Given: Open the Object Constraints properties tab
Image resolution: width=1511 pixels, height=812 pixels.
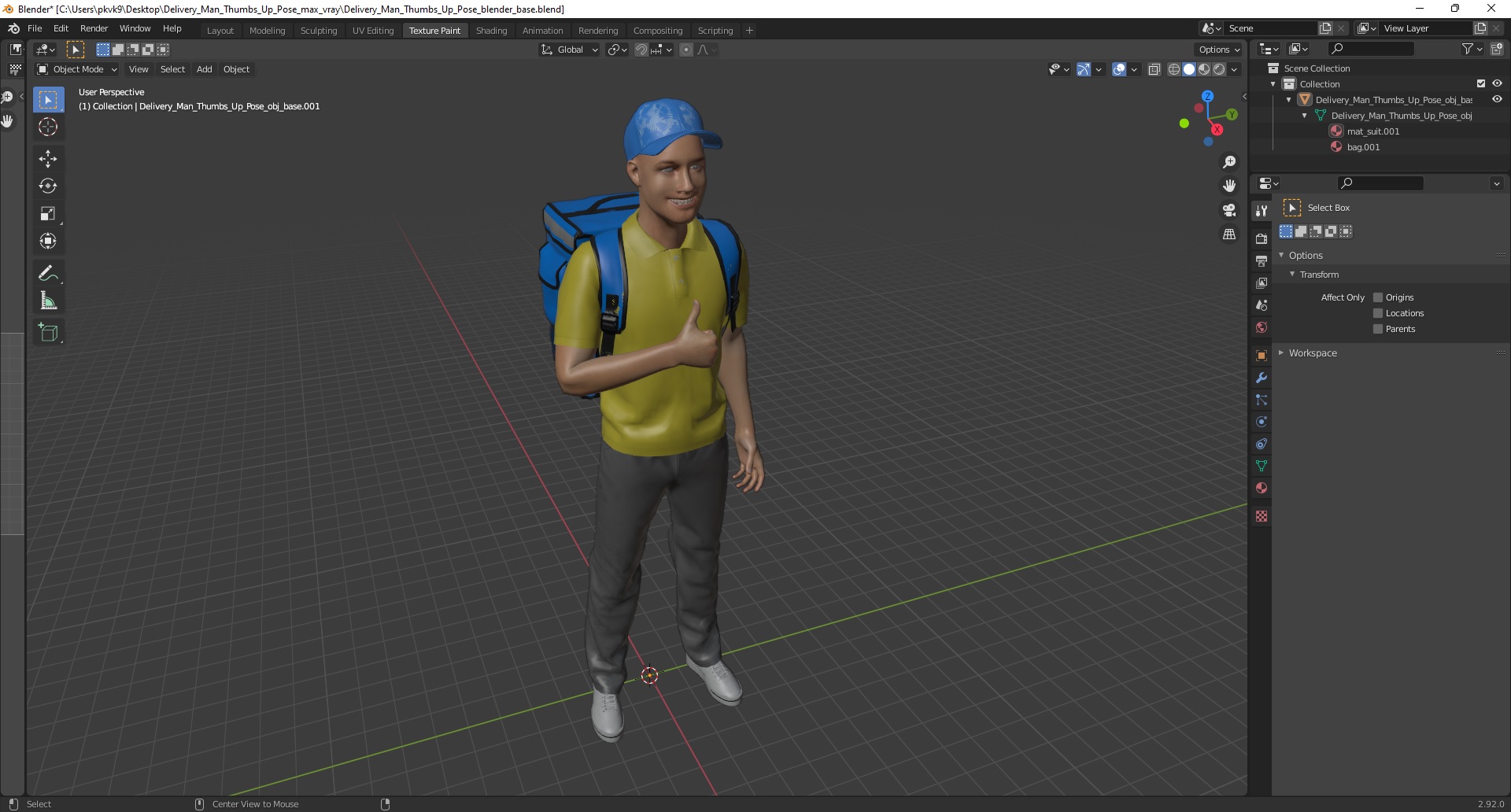Looking at the screenshot, I should (1262, 443).
